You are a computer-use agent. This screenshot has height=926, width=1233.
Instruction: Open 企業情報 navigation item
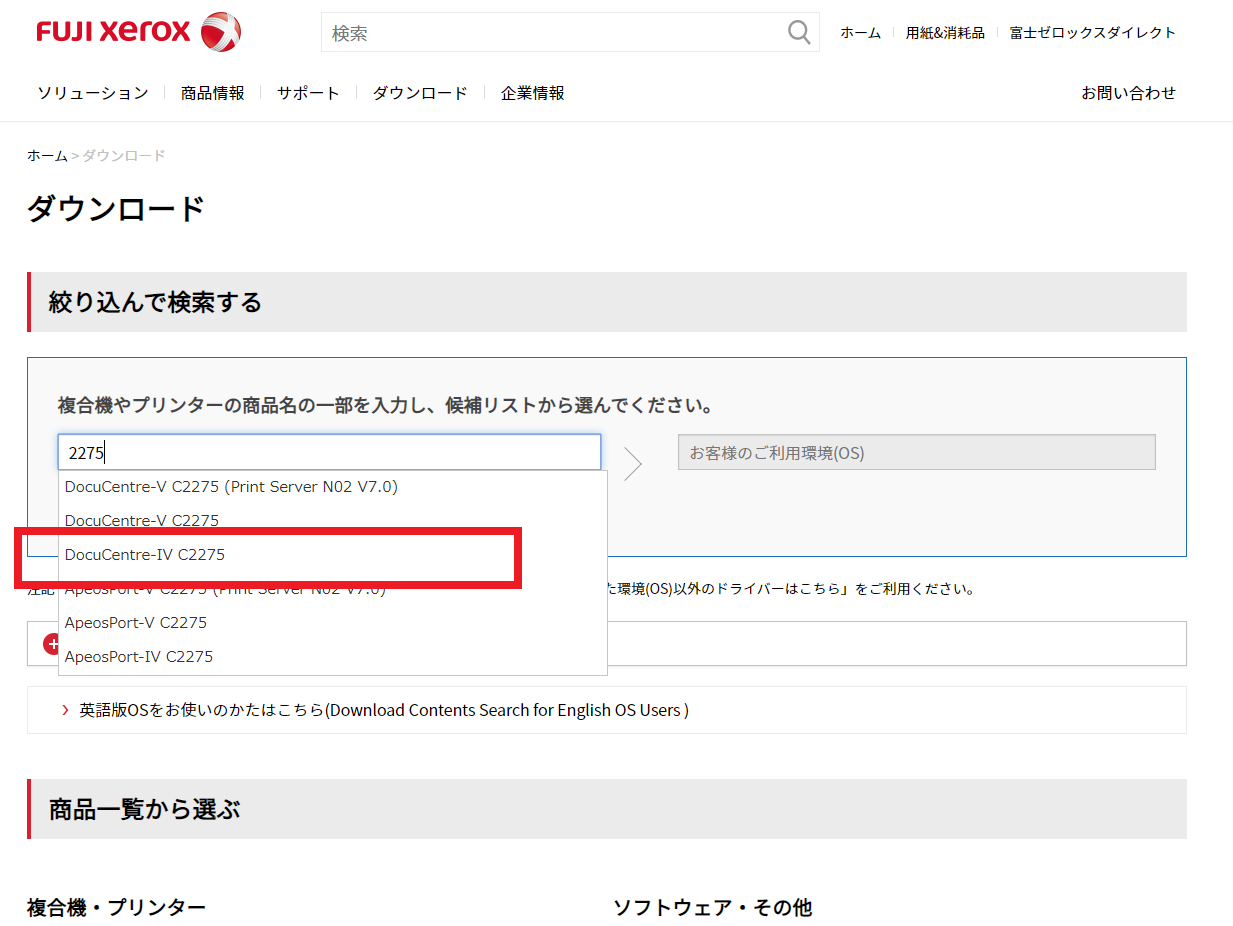[532, 93]
